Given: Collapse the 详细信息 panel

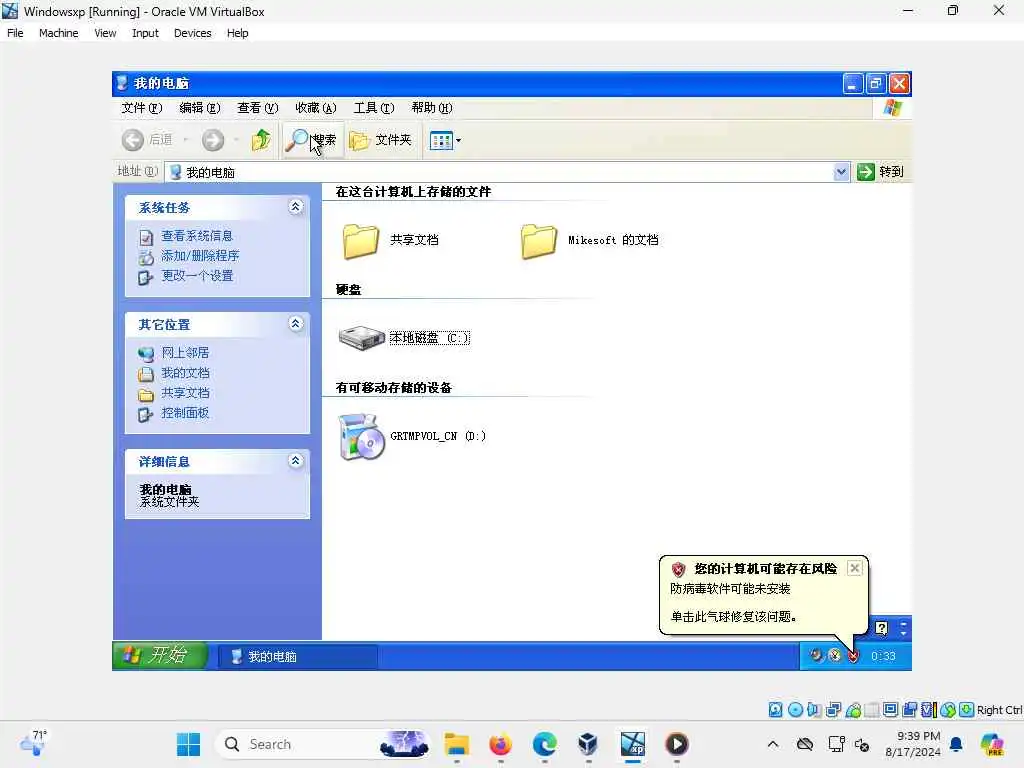Looking at the screenshot, I should point(296,461).
